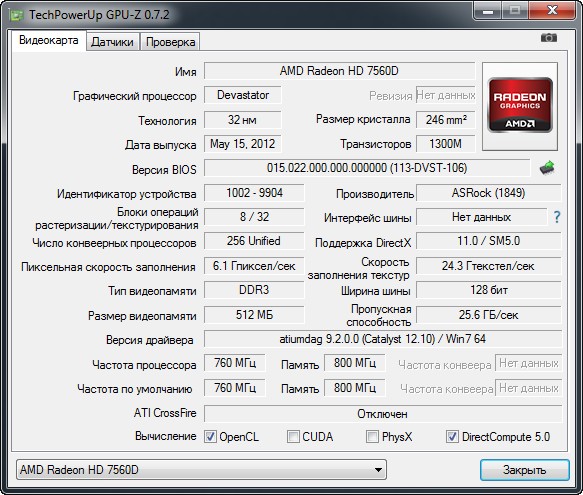Viewport: 583px width, 495px height.
Task: Click the Вычисление label
Action: click(166, 436)
